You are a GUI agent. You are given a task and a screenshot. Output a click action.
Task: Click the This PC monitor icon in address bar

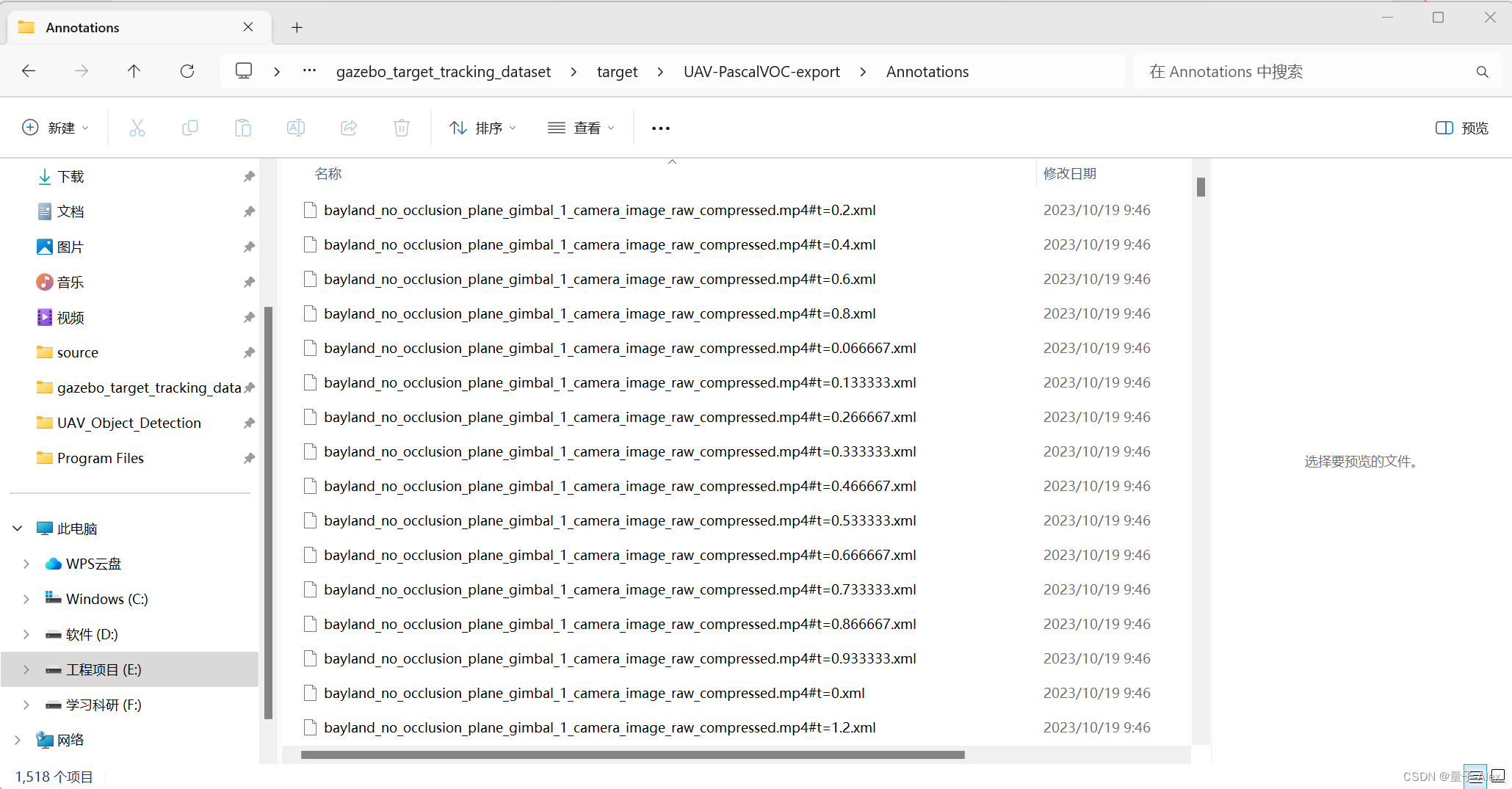(x=244, y=71)
